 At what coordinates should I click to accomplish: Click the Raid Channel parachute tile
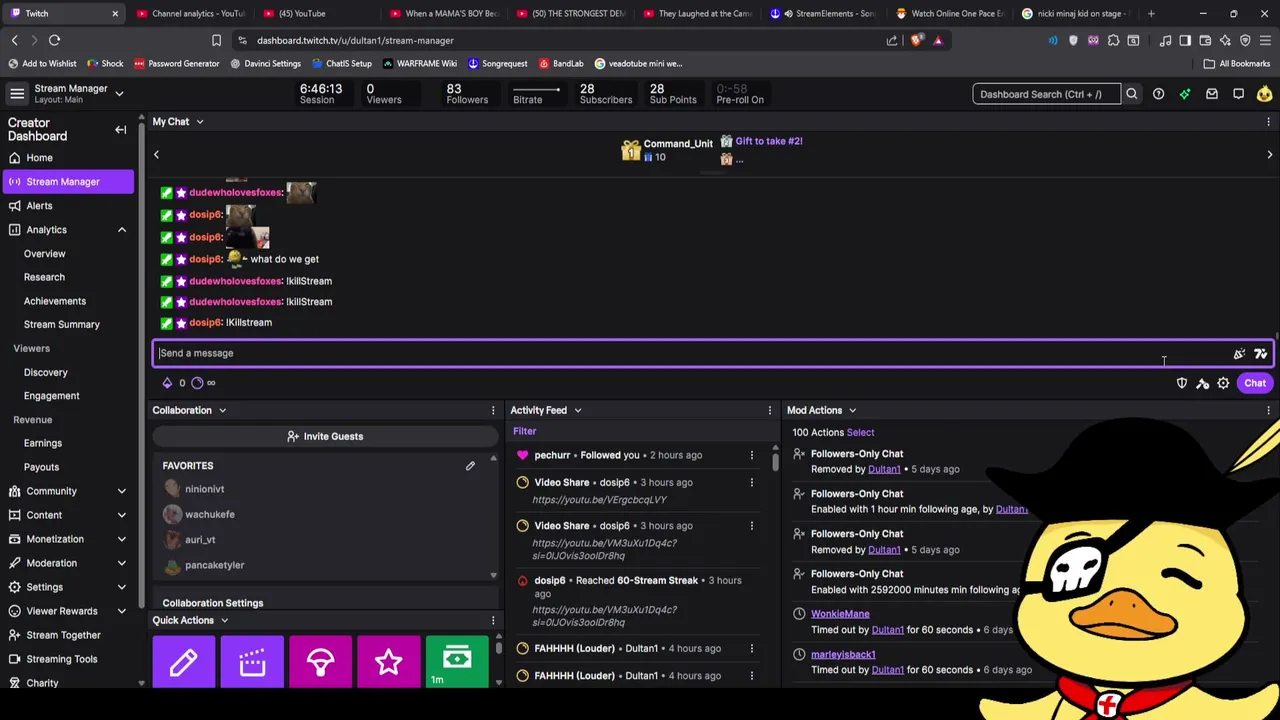(320, 662)
